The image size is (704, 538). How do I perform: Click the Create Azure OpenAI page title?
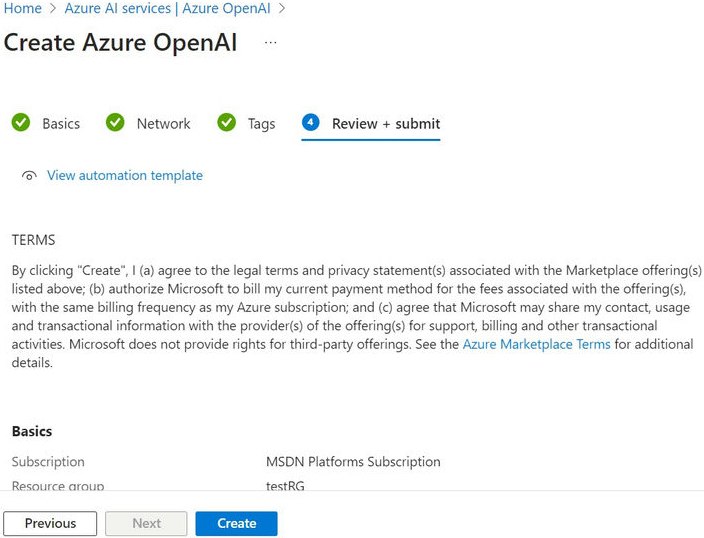click(121, 43)
